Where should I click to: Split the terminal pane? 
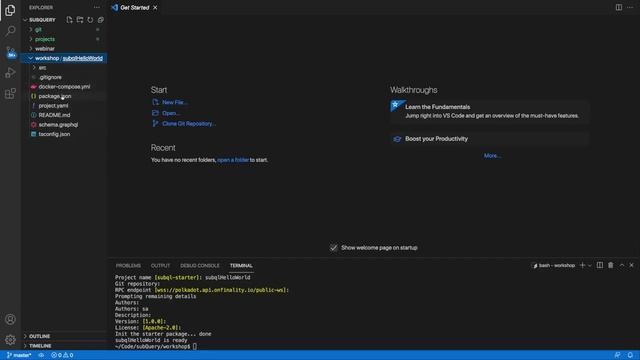coord(600,265)
